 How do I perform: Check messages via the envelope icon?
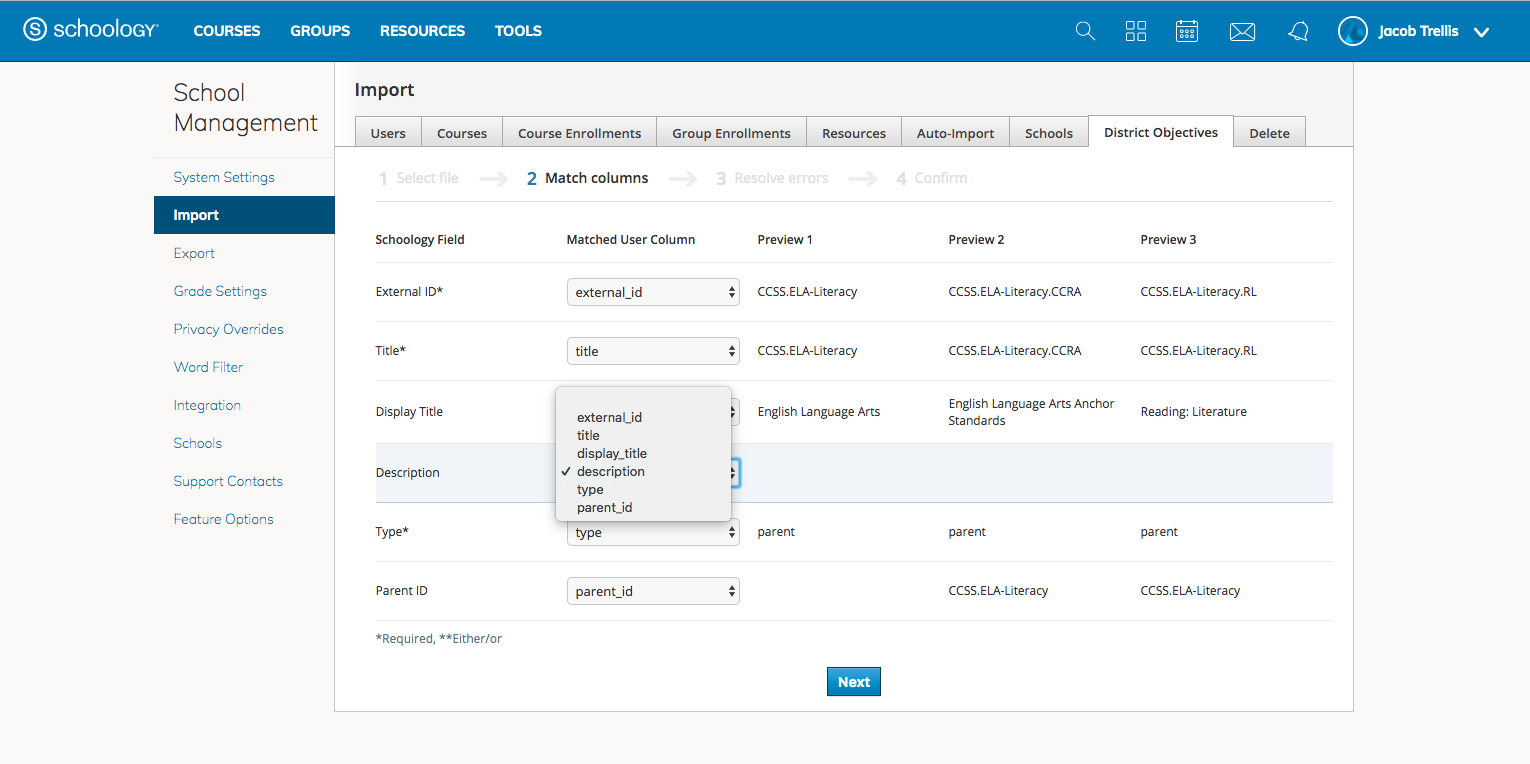(1242, 31)
